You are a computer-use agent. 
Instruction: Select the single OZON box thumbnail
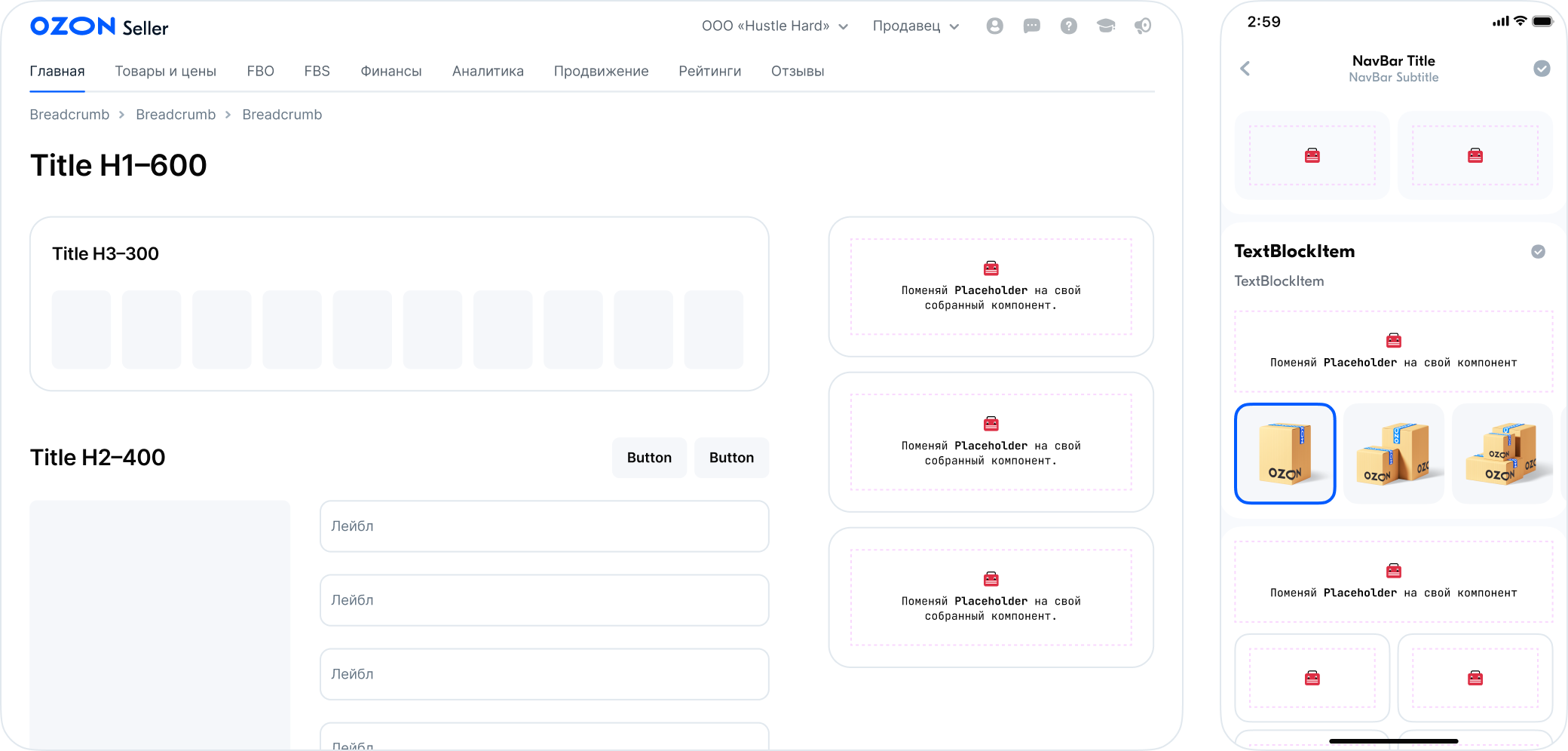coord(1285,453)
